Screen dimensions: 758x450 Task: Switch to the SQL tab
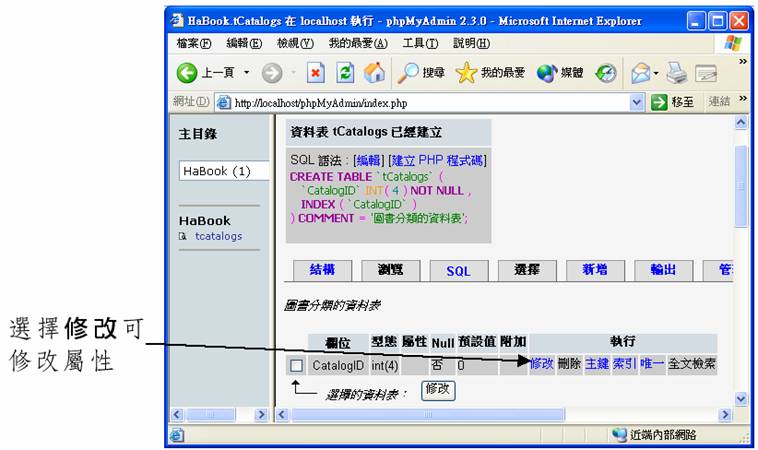point(459,271)
